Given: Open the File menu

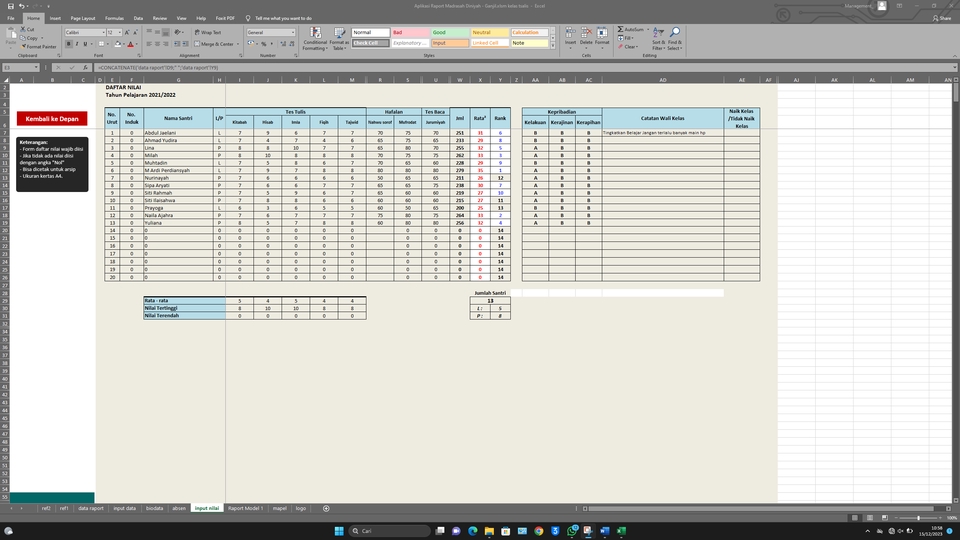Looking at the screenshot, I should tap(11, 18).
